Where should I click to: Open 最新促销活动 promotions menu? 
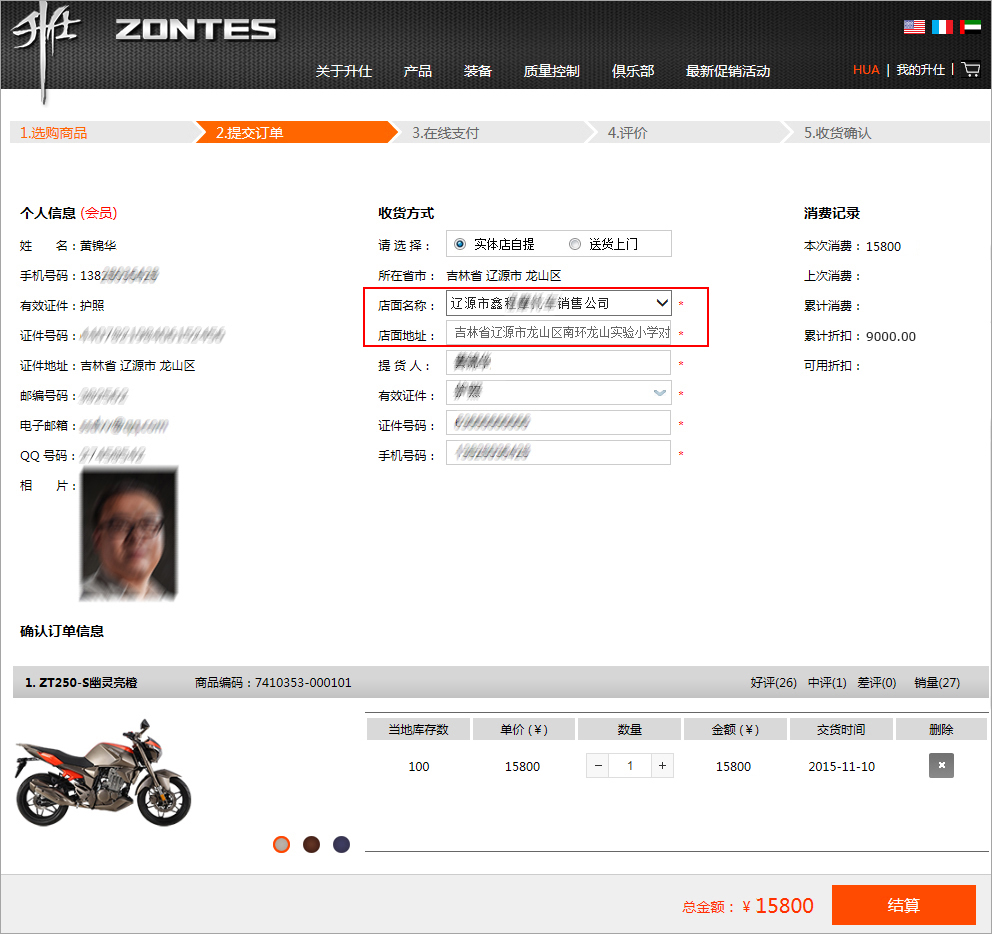coord(728,71)
